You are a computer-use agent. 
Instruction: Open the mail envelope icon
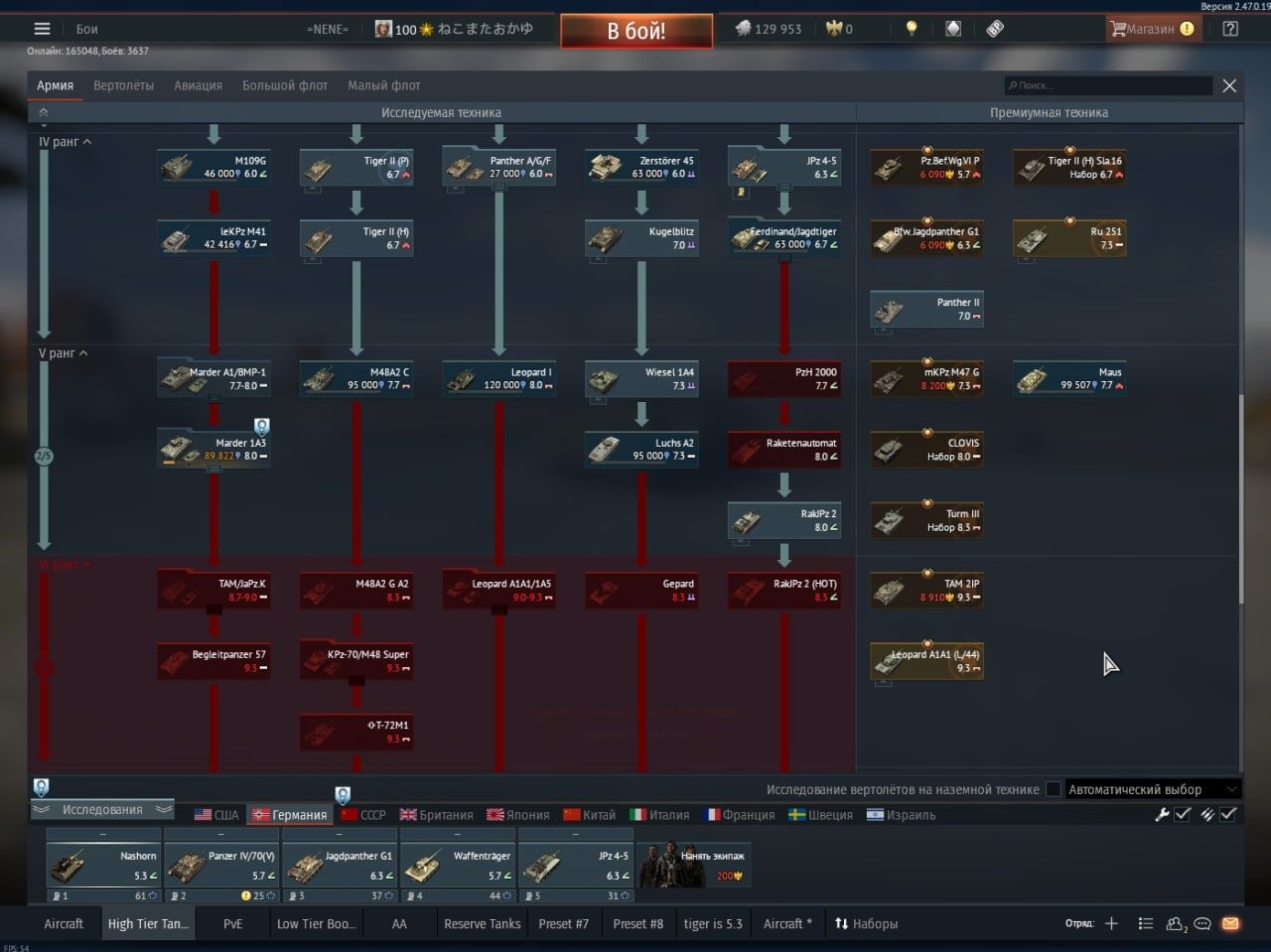[1230, 923]
